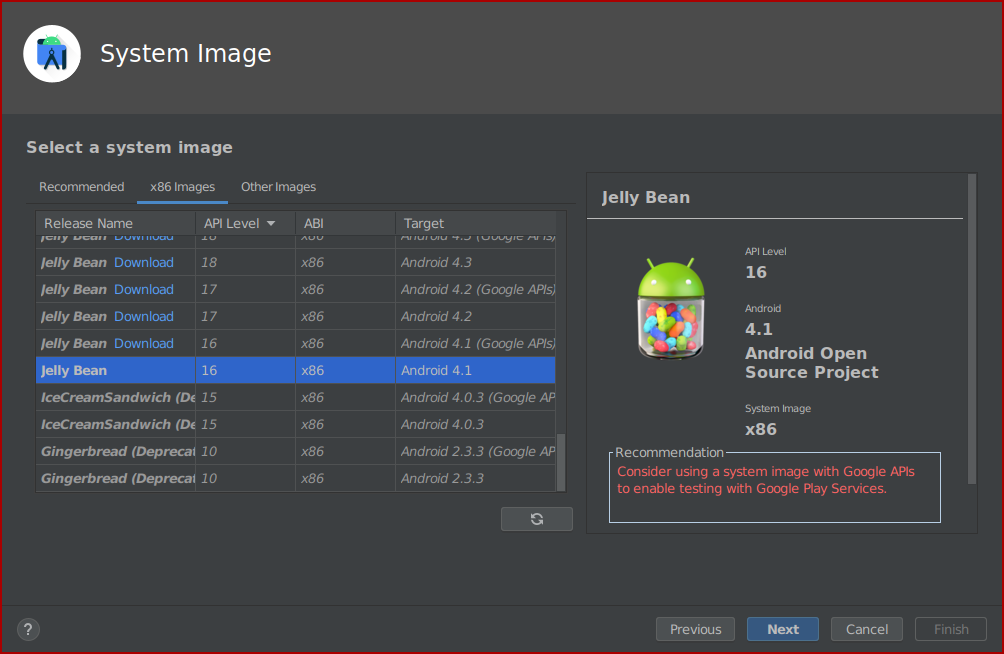
Task: Sort by API Level column arrow
Action: [x=271, y=224]
